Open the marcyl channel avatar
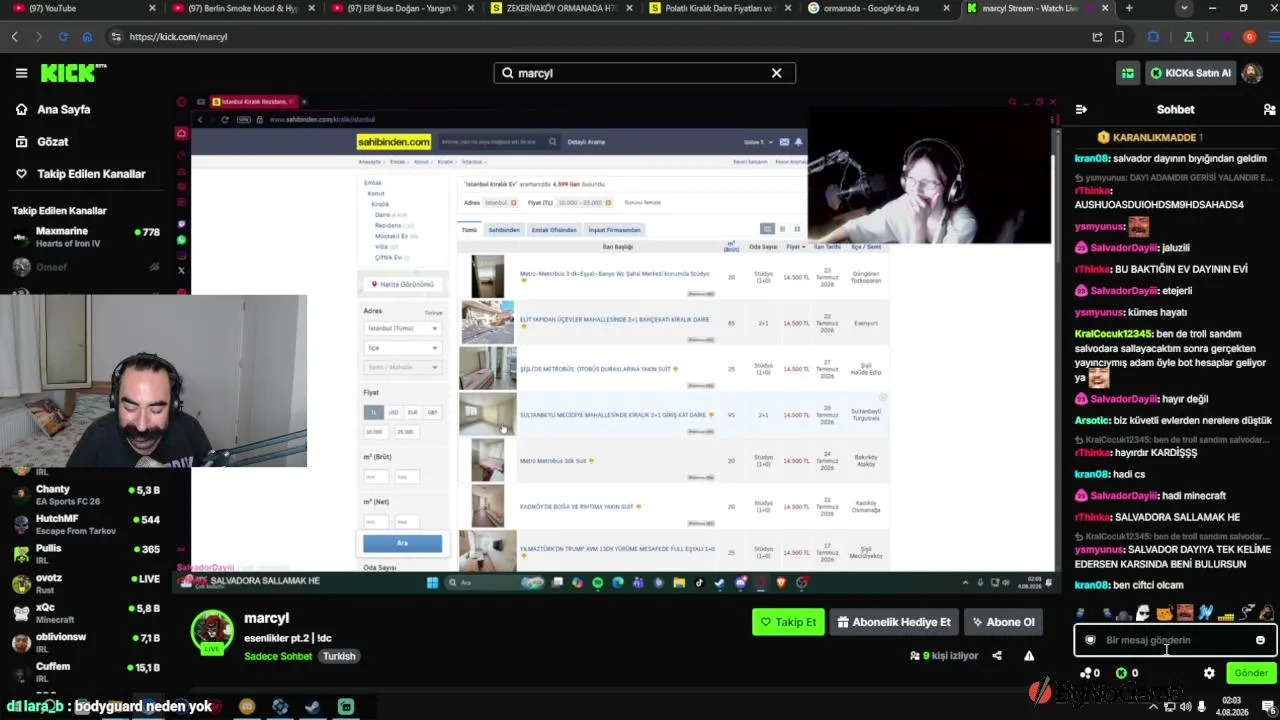 212,632
